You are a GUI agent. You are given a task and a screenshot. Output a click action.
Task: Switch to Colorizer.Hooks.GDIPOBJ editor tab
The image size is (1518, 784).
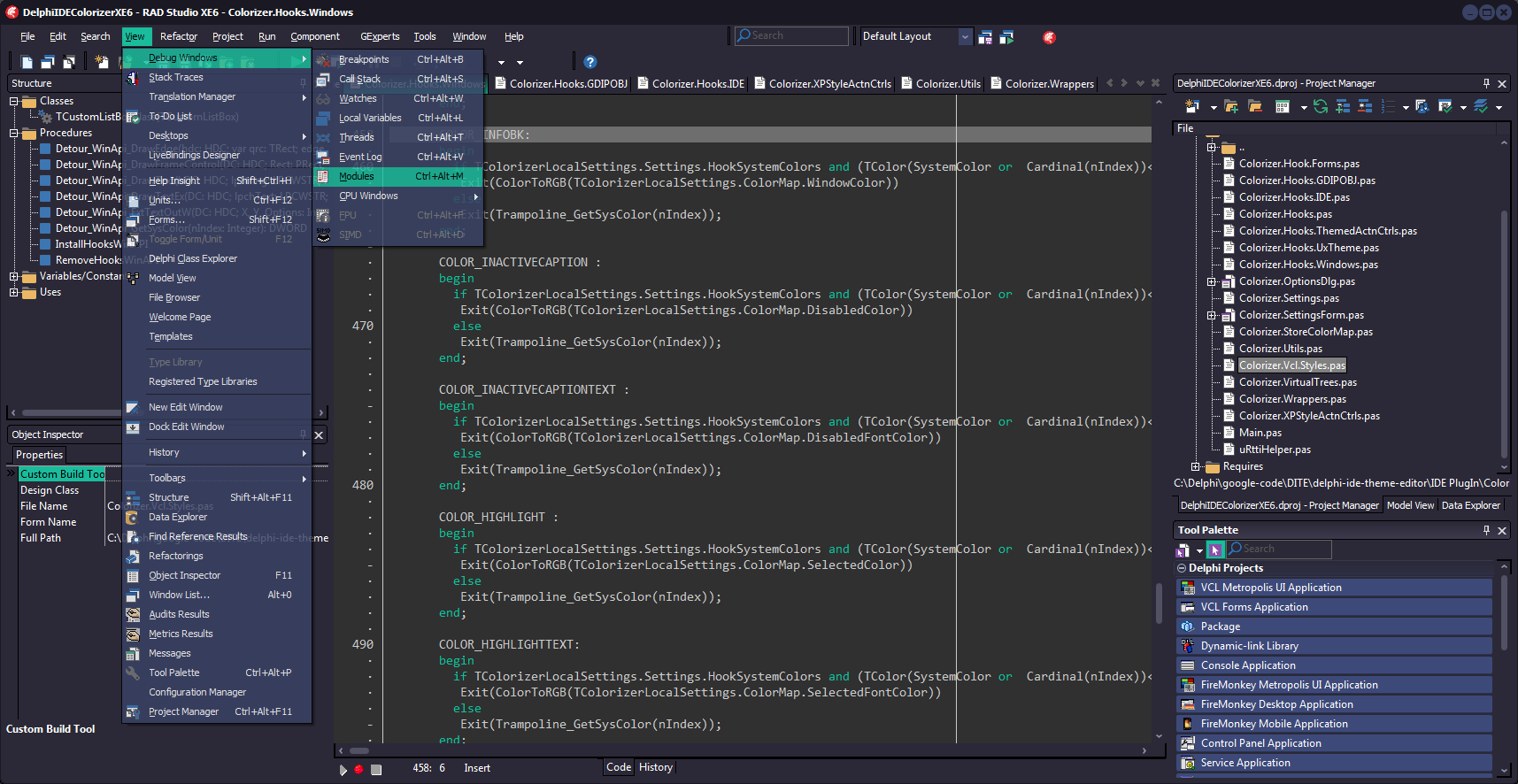point(560,84)
